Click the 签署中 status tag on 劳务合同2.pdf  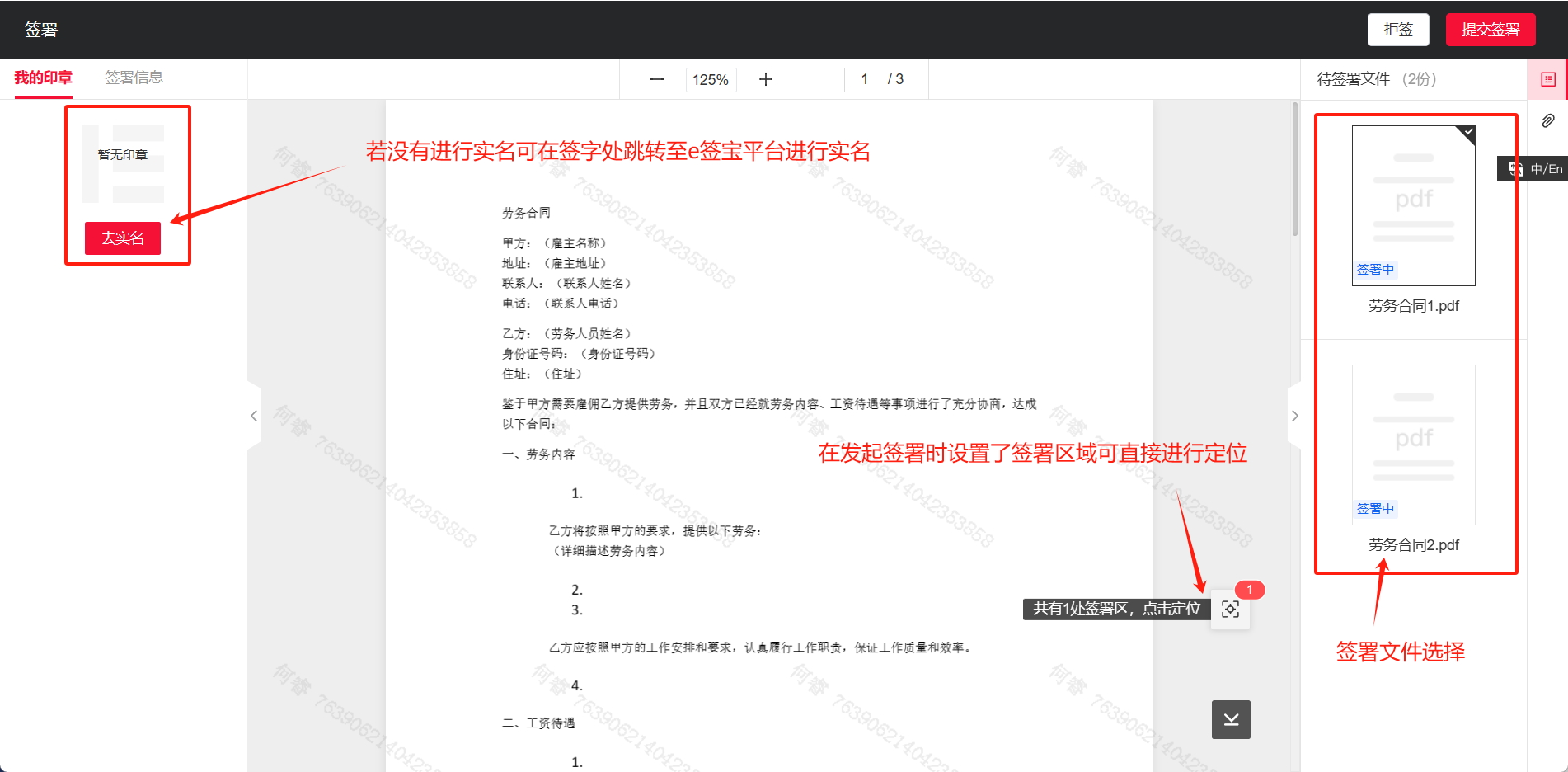coord(1375,509)
